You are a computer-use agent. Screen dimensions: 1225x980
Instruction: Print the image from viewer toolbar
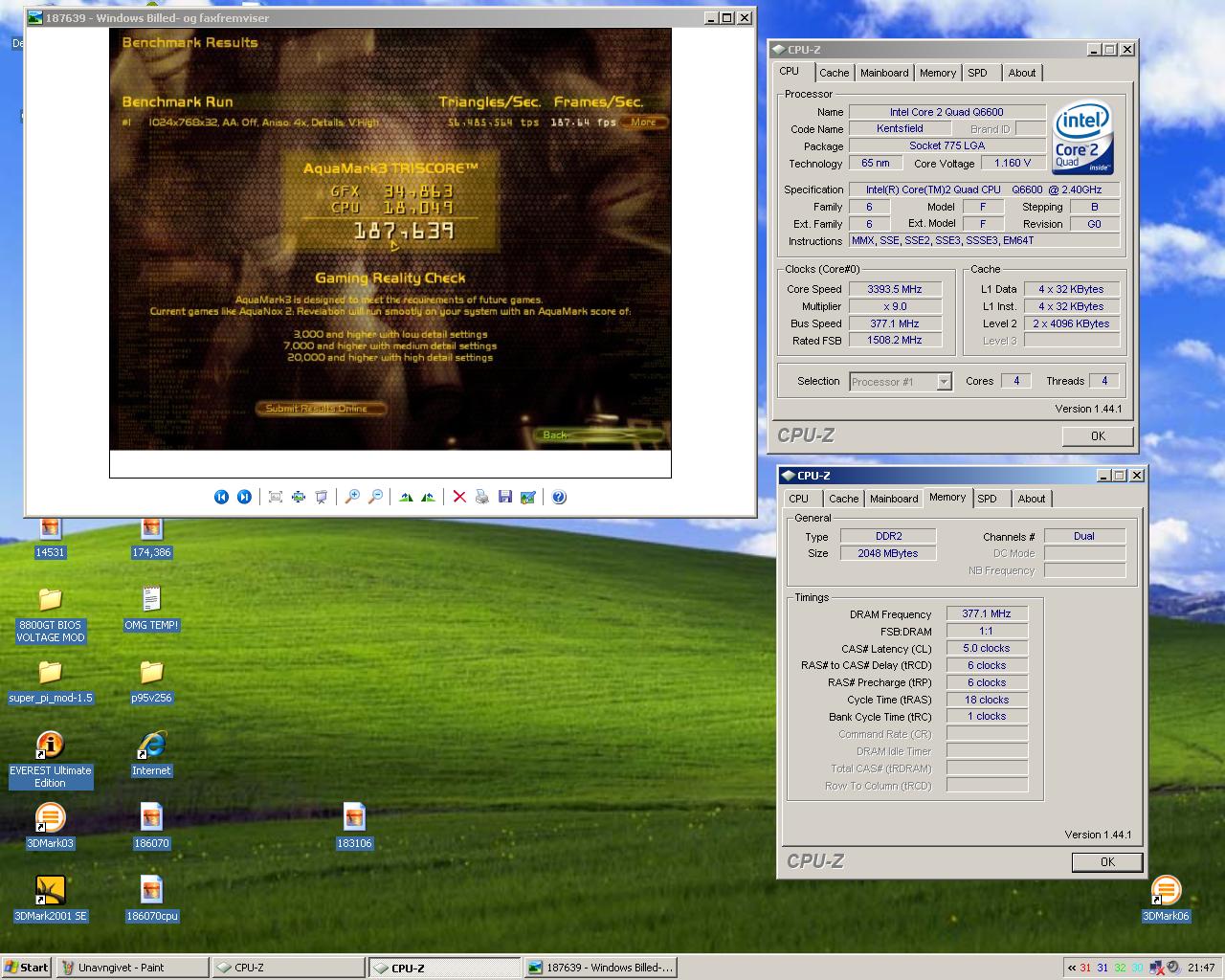(x=482, y=497)
